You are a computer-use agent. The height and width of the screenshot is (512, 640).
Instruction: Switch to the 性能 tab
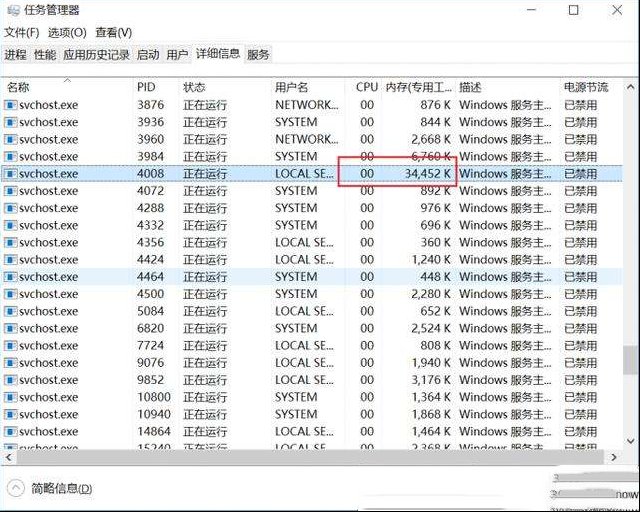[45, 54]
